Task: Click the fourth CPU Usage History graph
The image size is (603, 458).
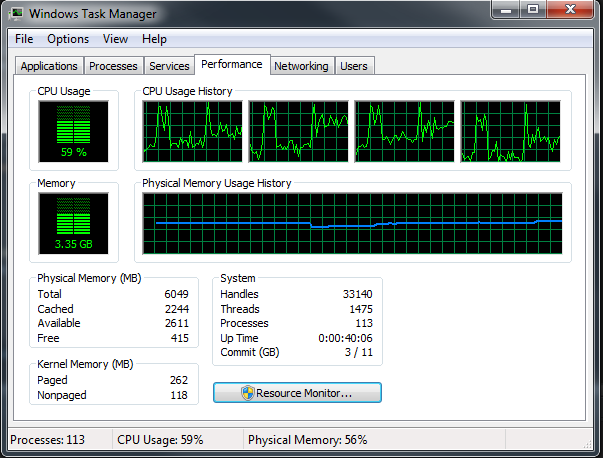Action: [x=509, y=132]
